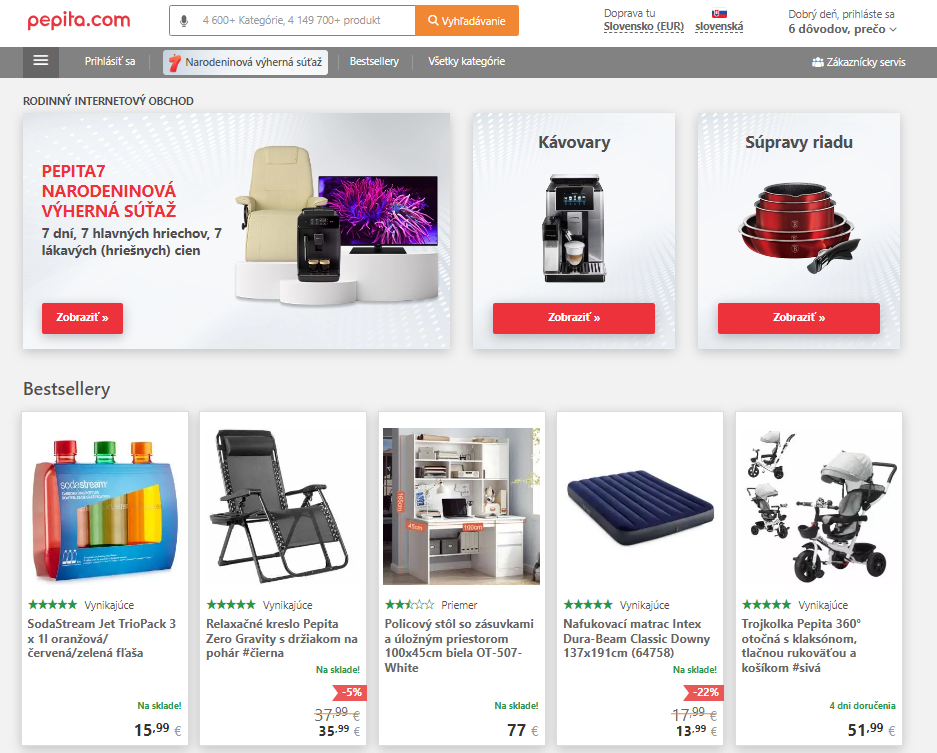The width and height of the screenshot is (937, 753).
Task: Click the red 7 birthday contest icon
Action: click(174, 62)
